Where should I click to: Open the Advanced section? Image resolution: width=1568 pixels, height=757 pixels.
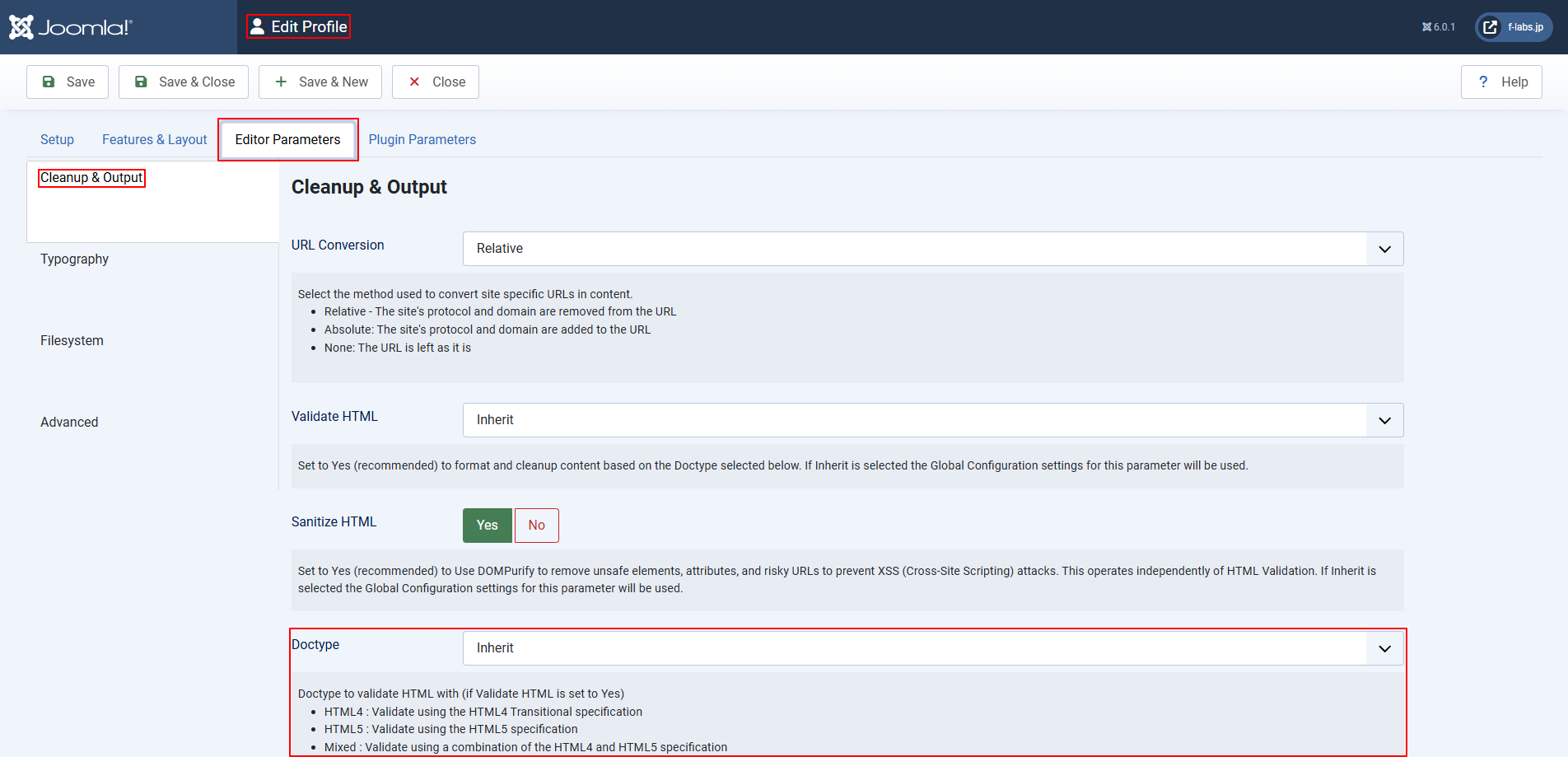[69, 422]
